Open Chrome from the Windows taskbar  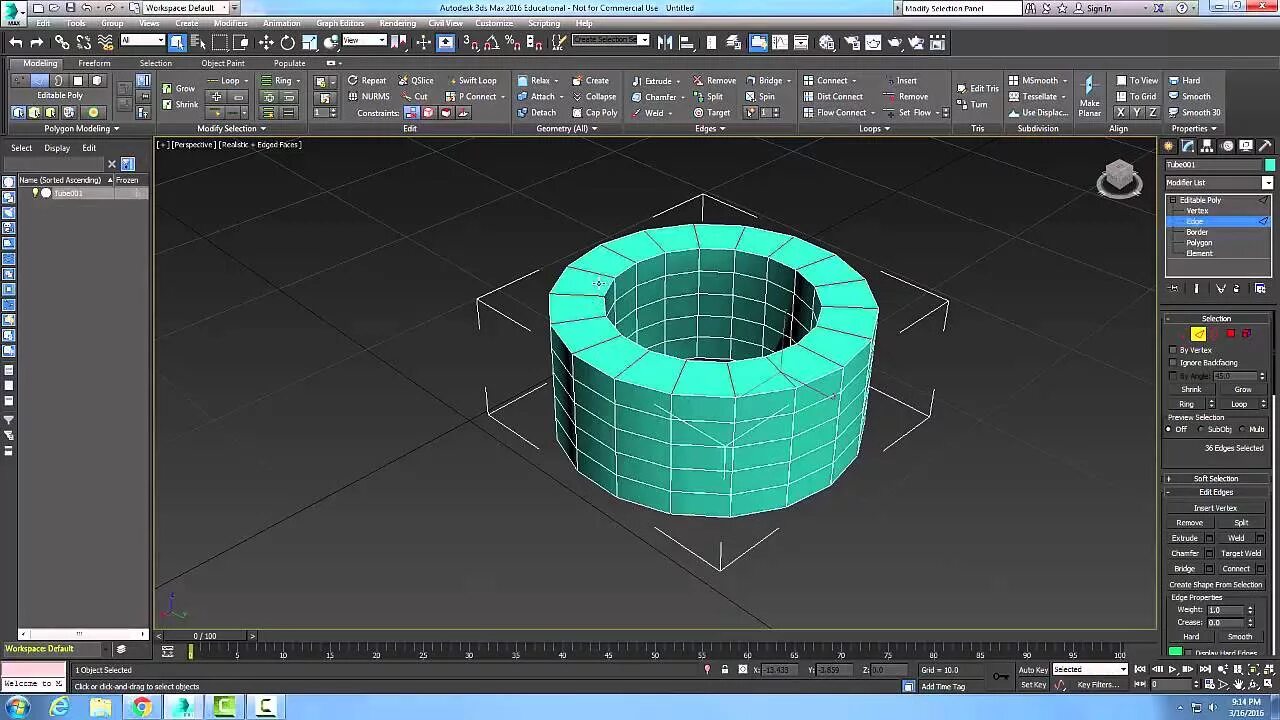(142, 707)
